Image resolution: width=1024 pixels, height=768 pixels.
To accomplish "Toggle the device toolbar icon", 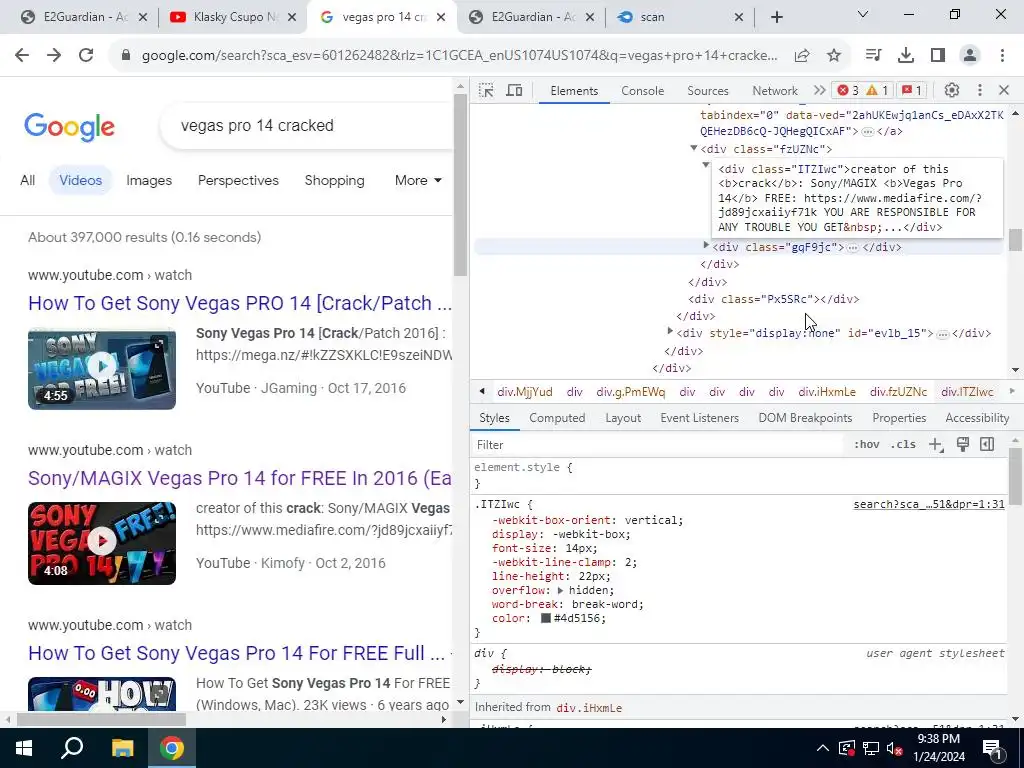I will tap(515, 90).
